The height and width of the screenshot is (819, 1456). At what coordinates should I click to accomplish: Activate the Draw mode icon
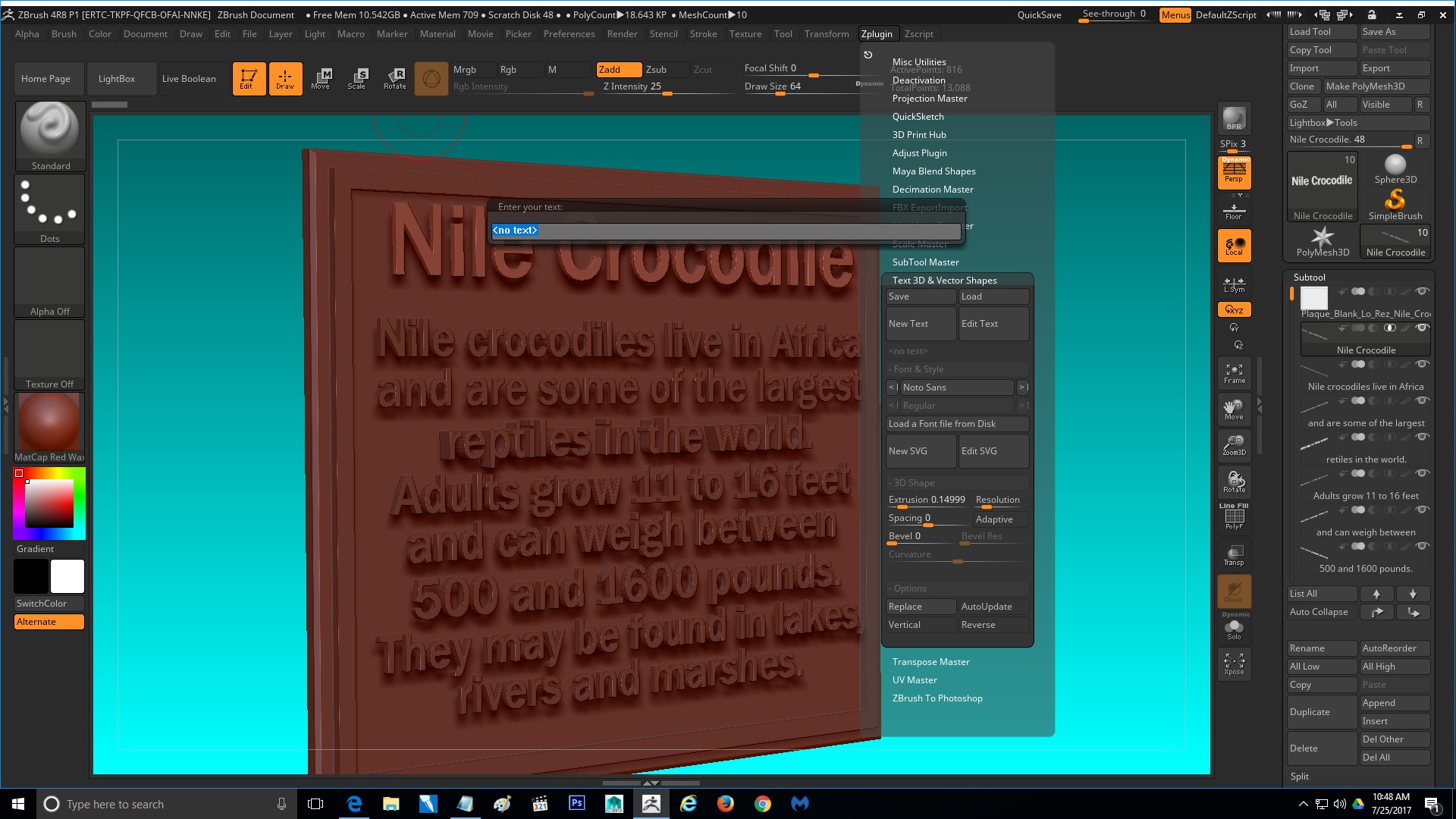click(285, 78)
